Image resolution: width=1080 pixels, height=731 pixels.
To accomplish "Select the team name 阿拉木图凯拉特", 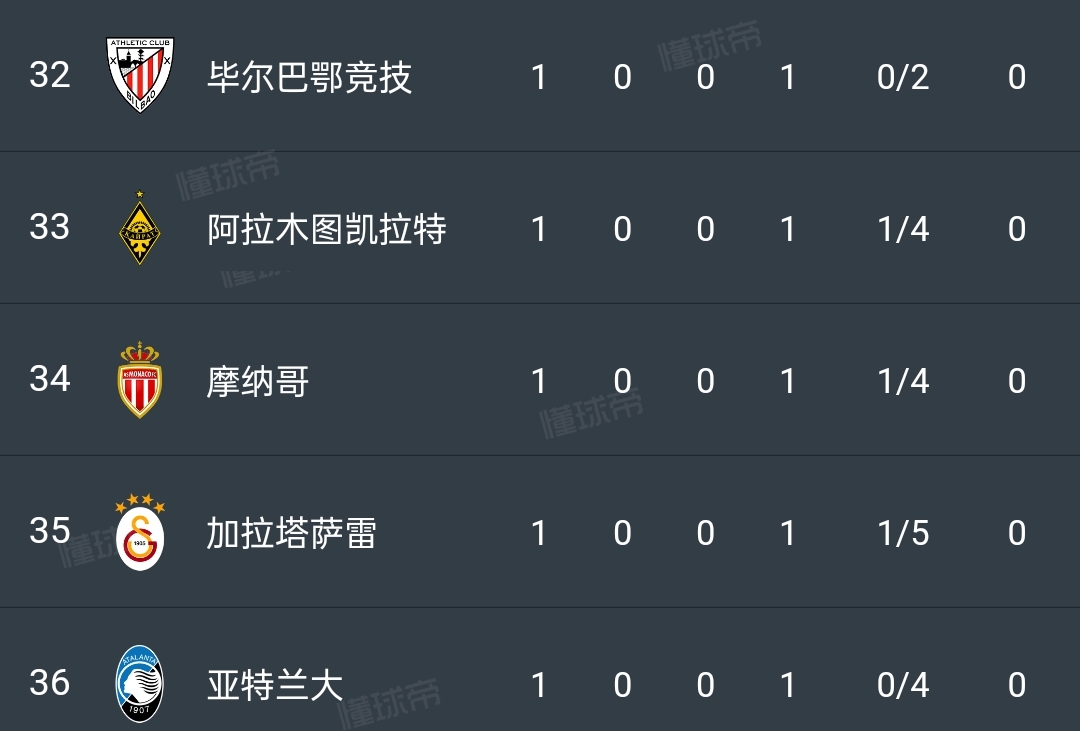I will point(326,229).
